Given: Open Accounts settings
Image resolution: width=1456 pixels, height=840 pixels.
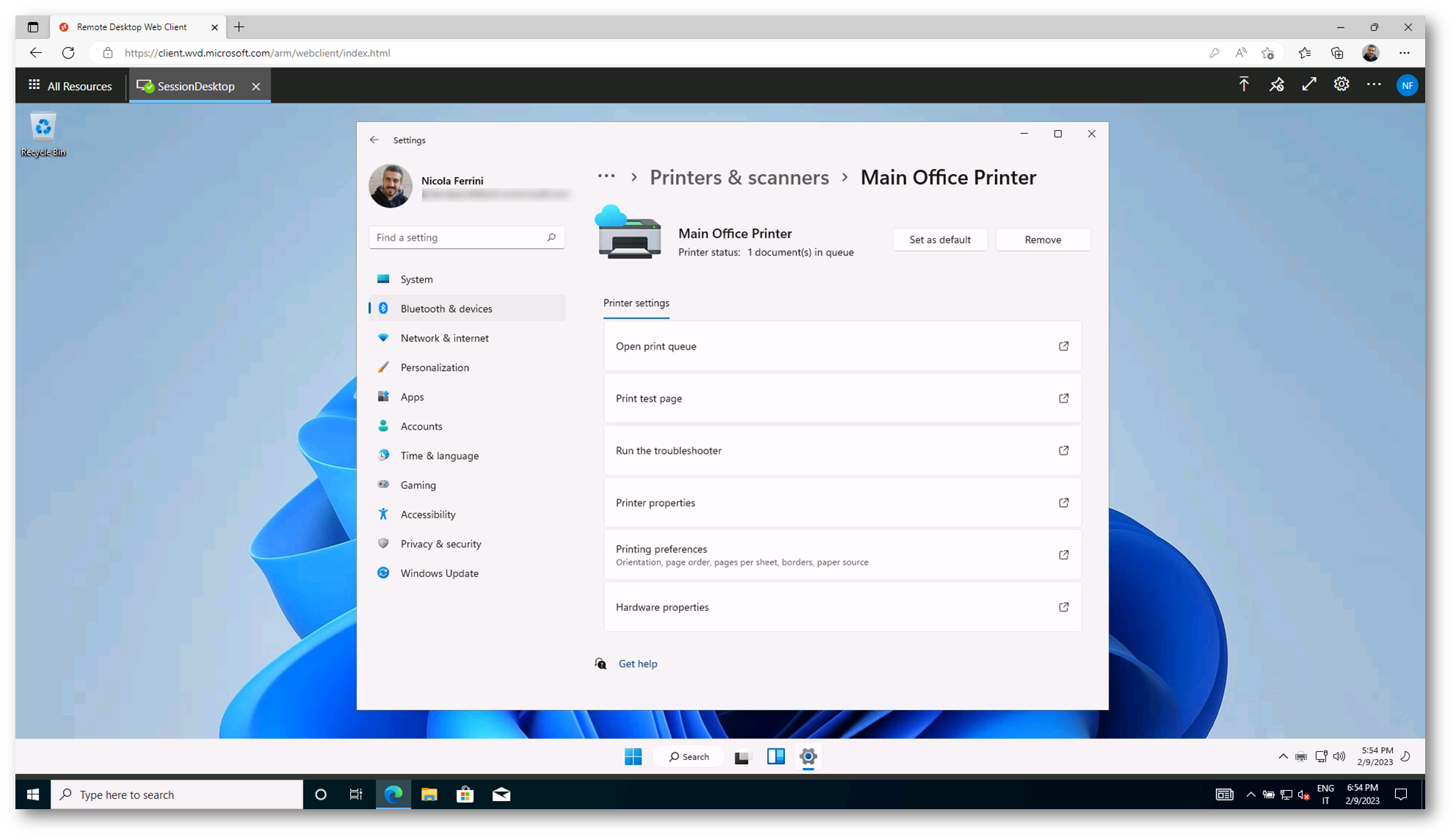Looking at the screenshot, I should (x=467, y=426).
